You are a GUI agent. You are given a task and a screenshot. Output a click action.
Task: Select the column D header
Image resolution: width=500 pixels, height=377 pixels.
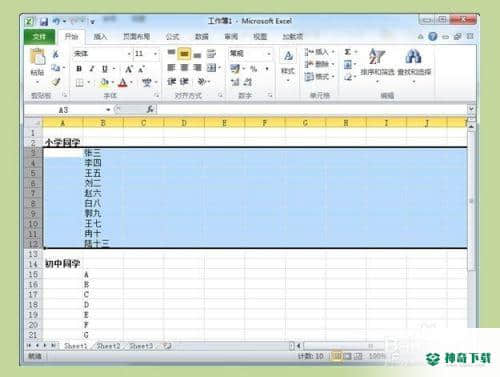point(184,123)
